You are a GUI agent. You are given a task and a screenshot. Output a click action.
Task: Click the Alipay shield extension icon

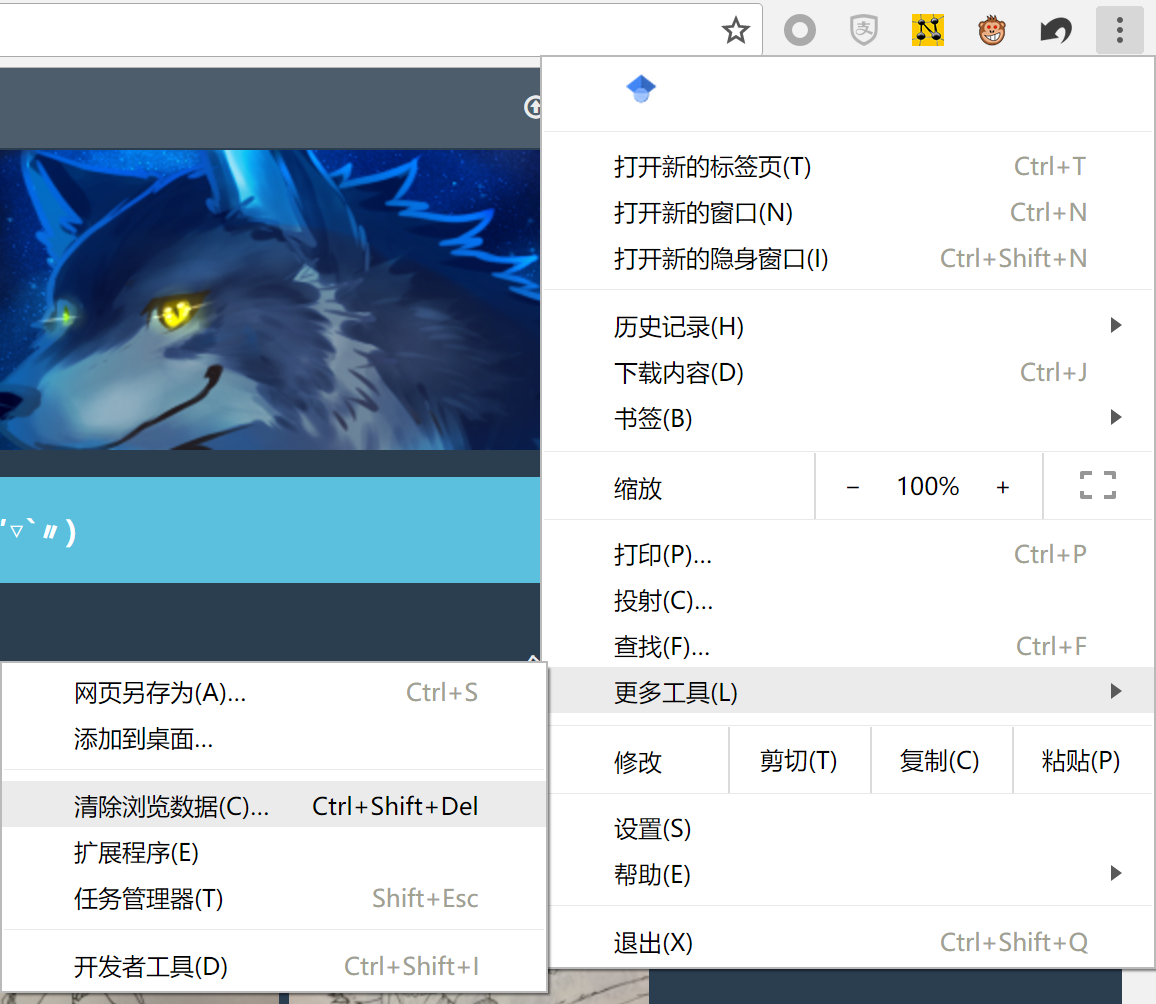click(864, 31)
